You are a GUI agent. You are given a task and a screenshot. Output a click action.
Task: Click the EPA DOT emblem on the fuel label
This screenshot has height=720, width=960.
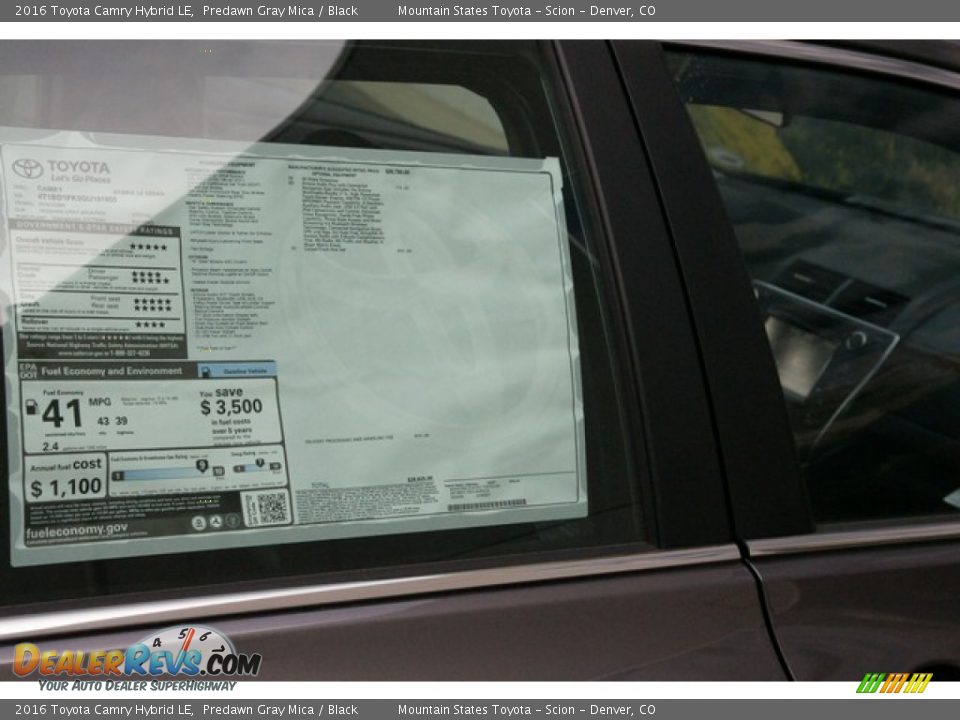coord(27,371)
